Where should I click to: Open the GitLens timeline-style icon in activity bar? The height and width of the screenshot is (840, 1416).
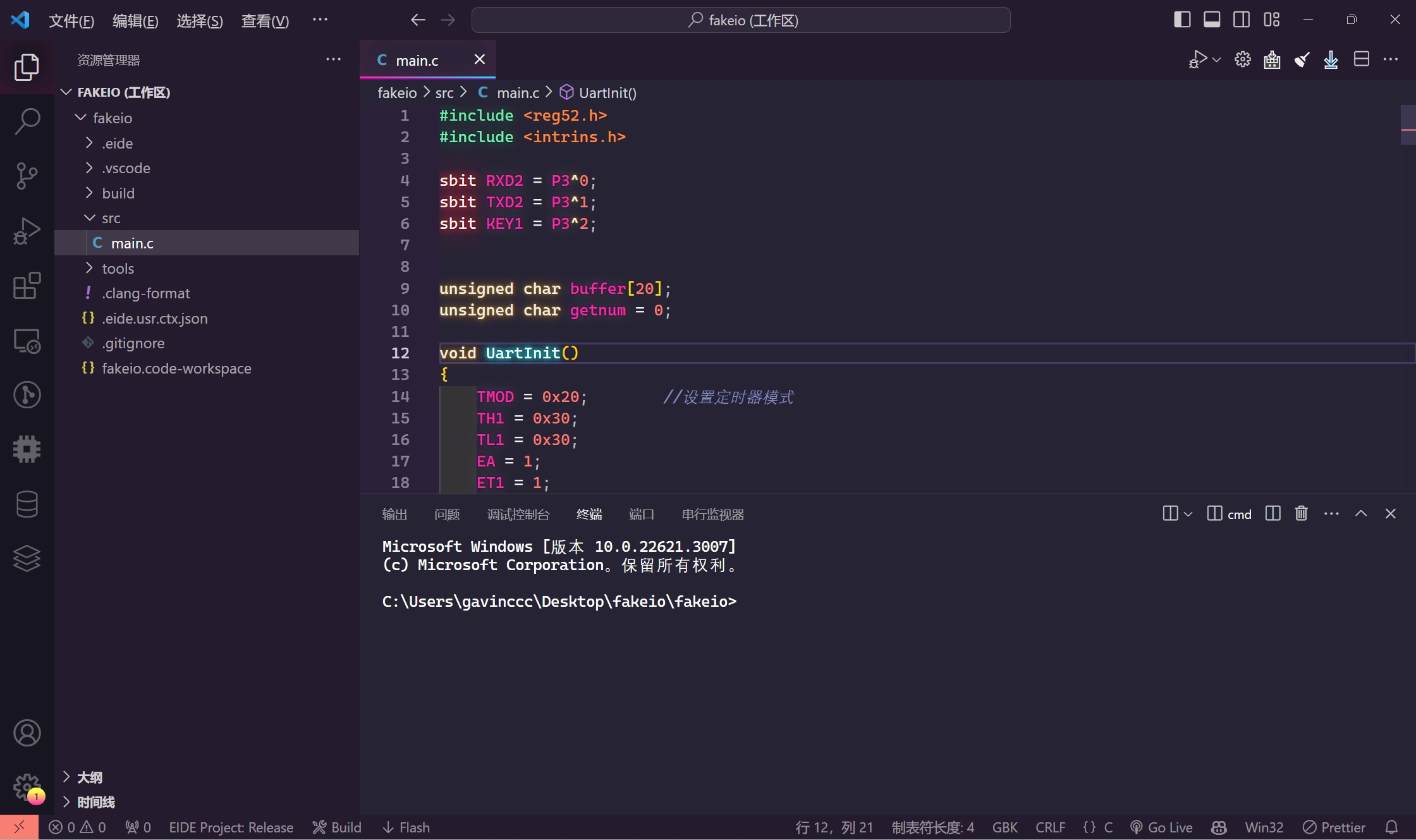27,395
